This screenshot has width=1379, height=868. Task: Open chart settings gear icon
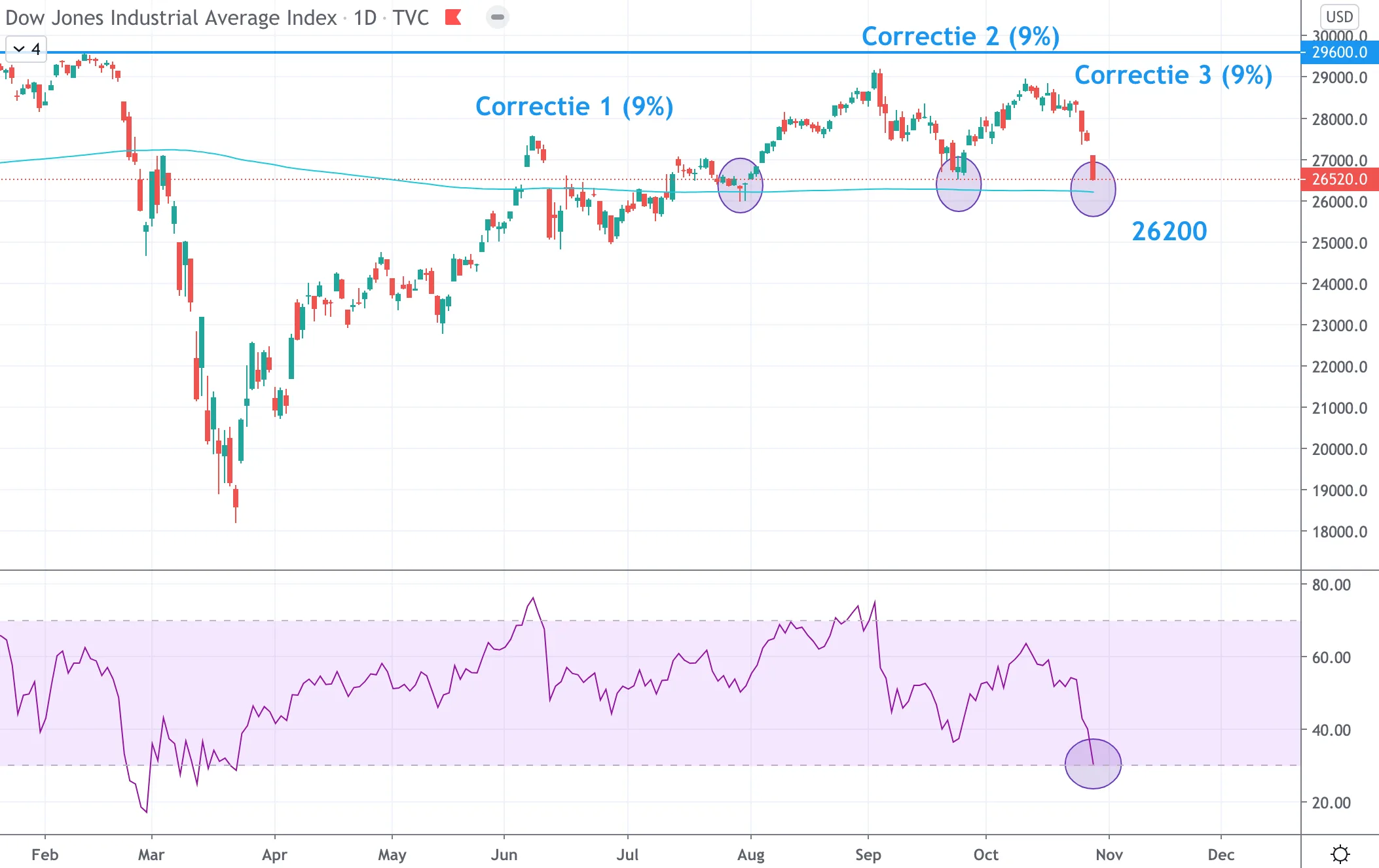[x=1340, y=854]
